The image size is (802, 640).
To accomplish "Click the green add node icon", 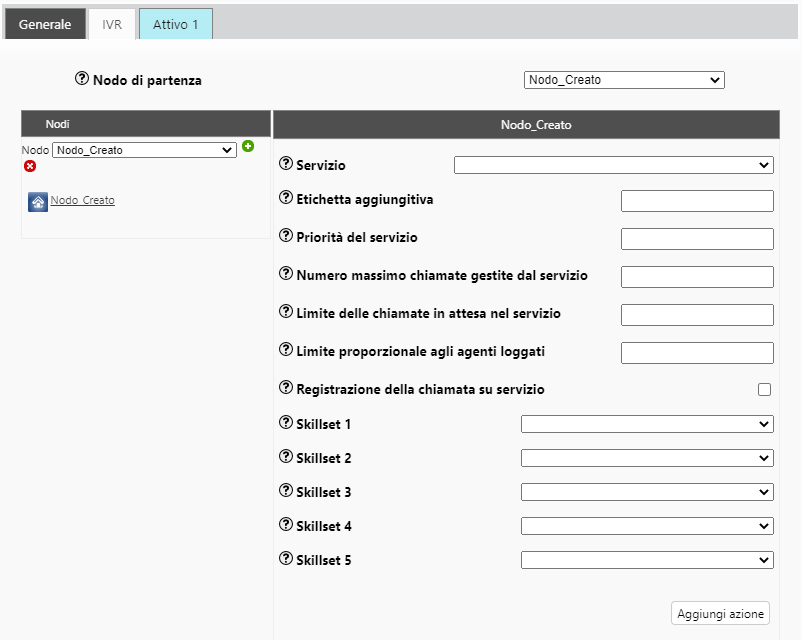I will 248,146.
